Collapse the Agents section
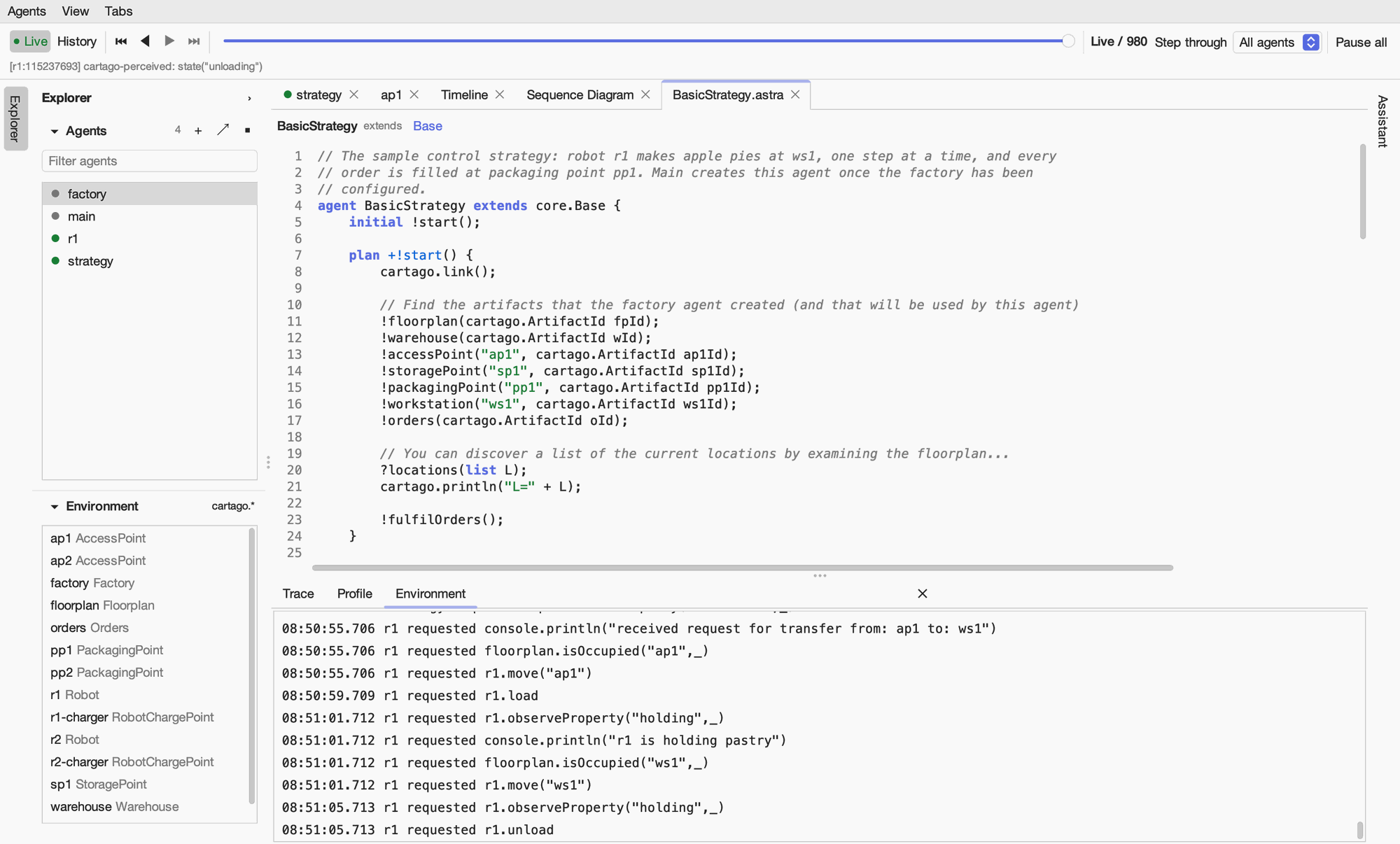Viewport: 1400px width, 844px height. pos(54,131)
